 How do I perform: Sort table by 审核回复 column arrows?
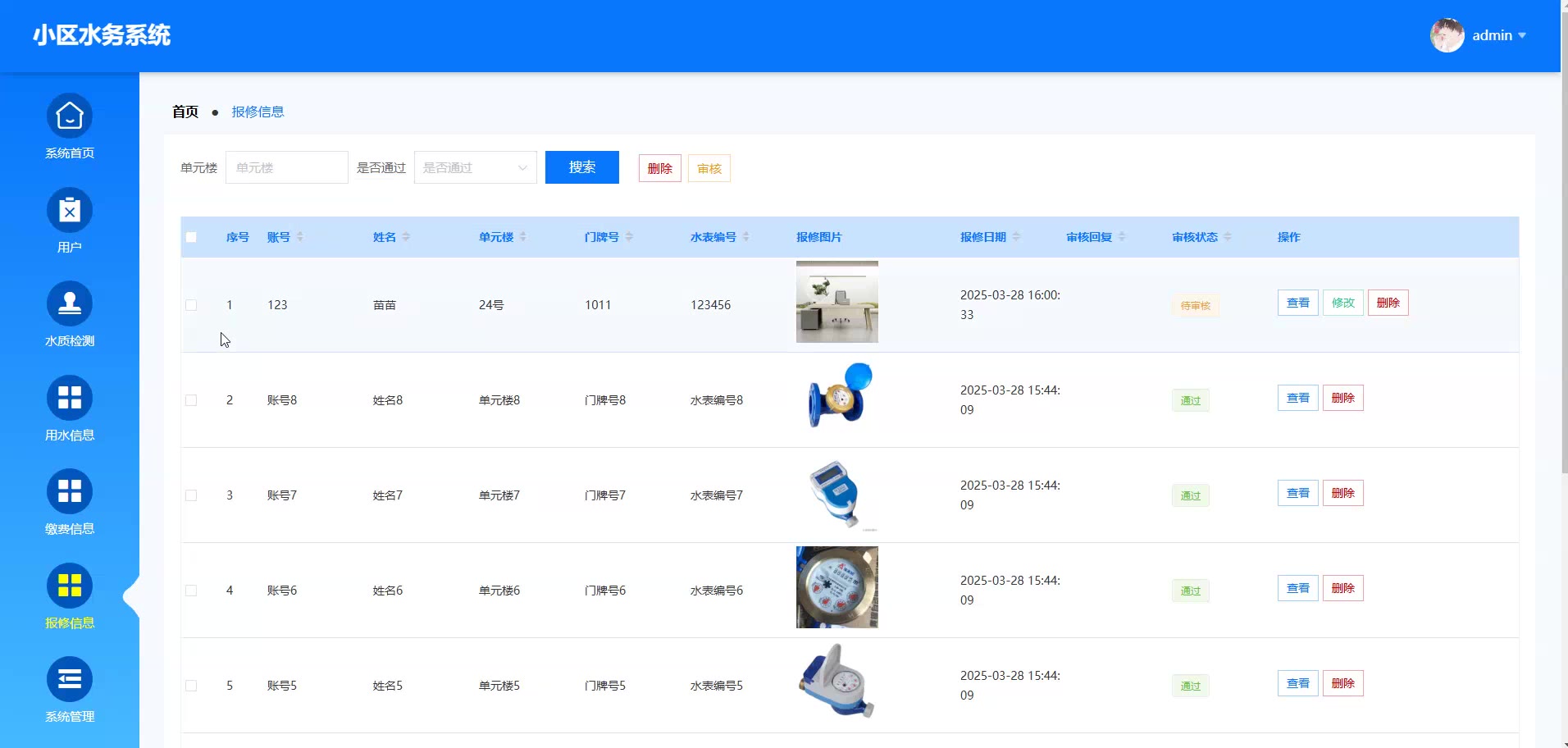point(1122,237)
